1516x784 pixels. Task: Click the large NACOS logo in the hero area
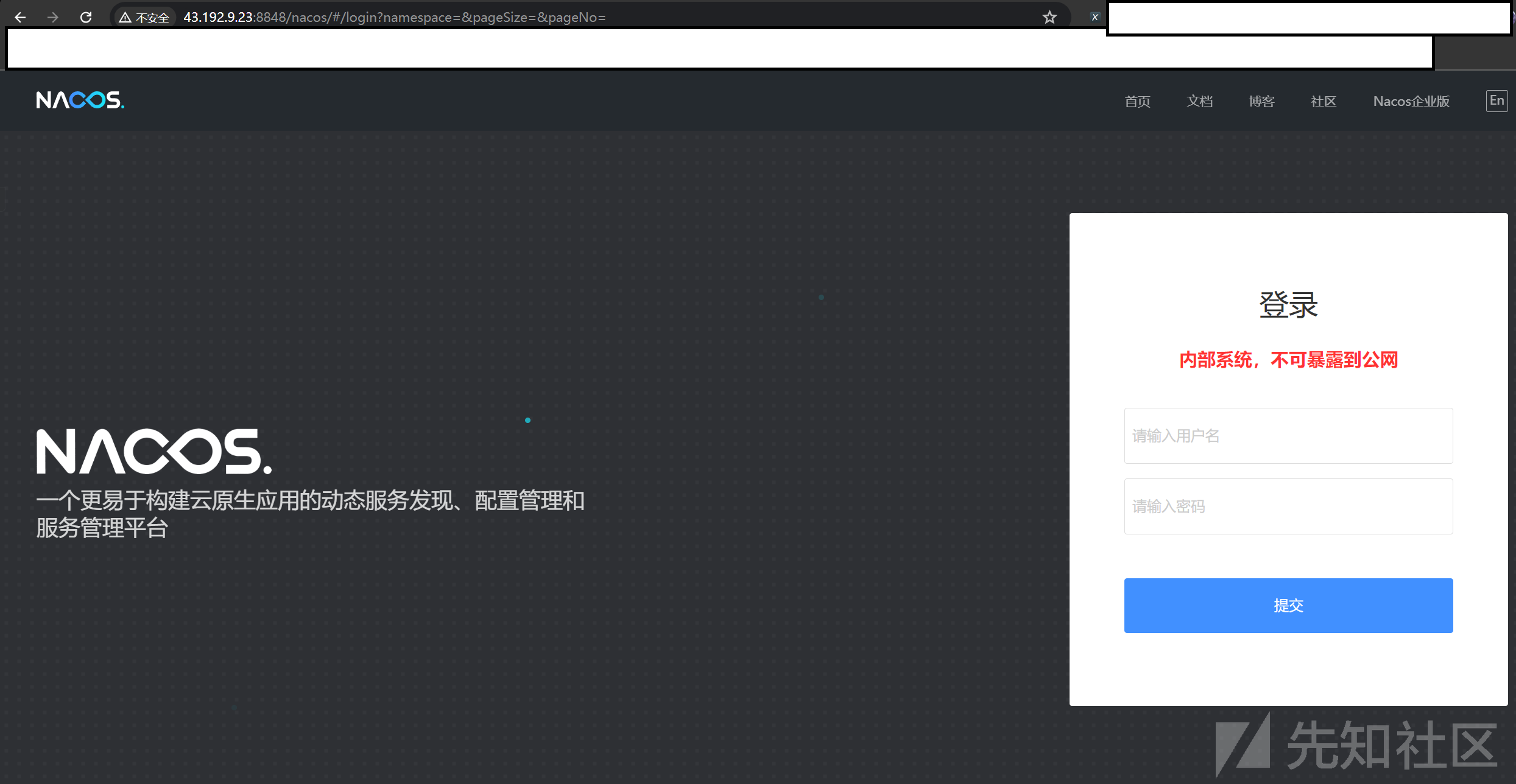coord(154,452)
